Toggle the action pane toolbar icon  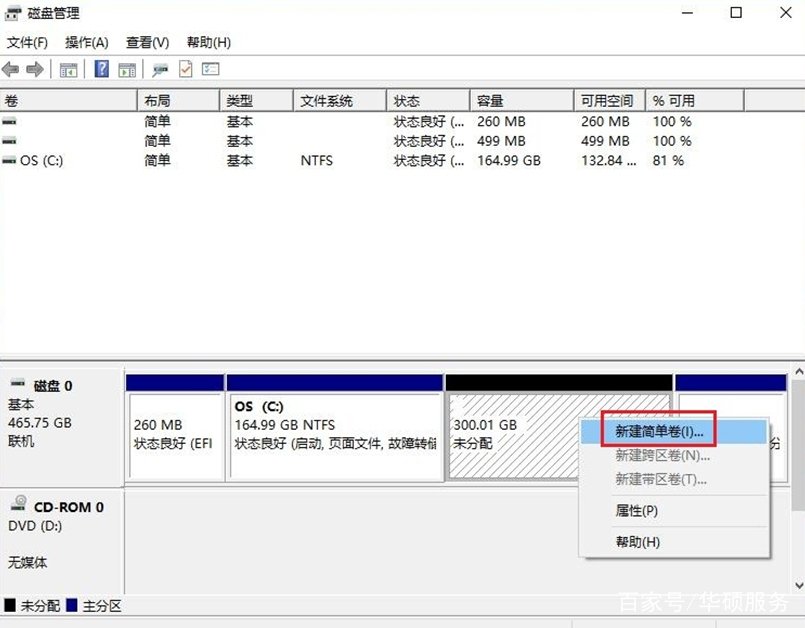point(127,68)
